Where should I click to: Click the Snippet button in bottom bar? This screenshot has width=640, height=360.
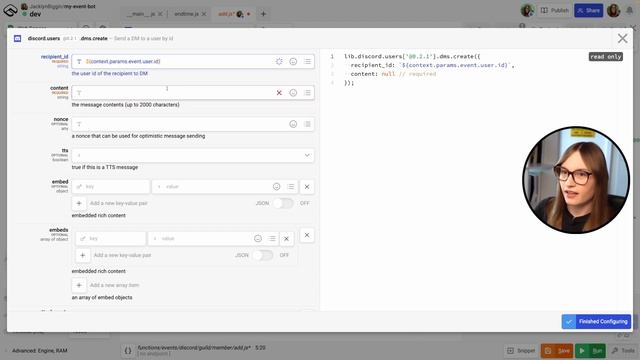pyautogui.click(x=521, y=351)
